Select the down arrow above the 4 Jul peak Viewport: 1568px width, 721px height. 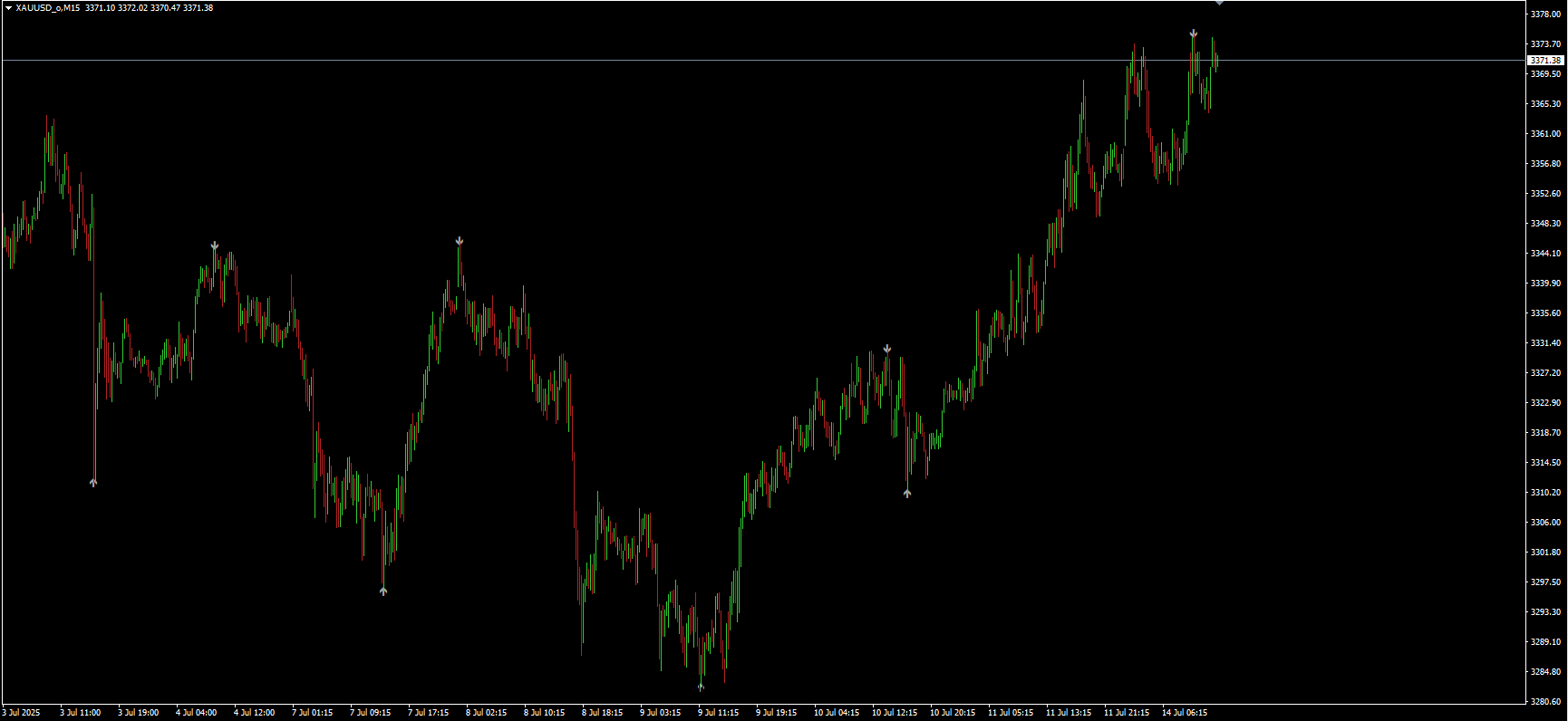[x=215, y=245]
